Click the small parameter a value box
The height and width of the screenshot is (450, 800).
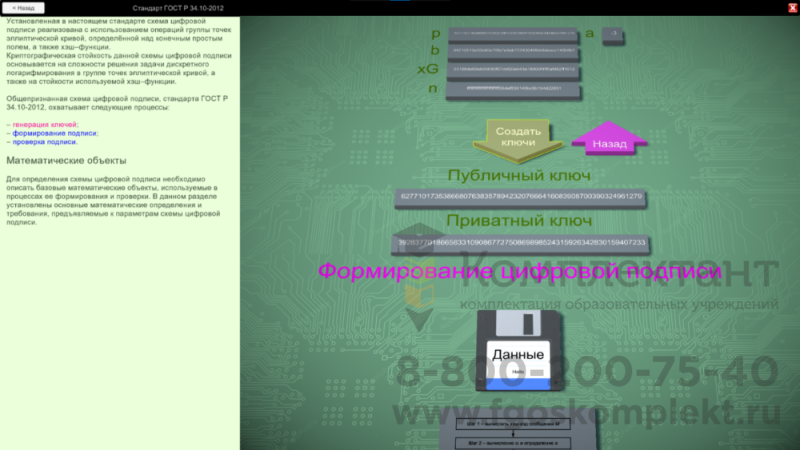coord(615,35)
